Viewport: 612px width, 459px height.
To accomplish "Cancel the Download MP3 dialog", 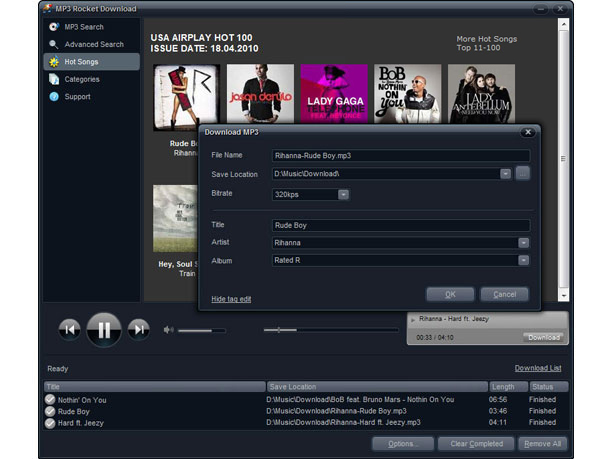I will pos(504,294).
